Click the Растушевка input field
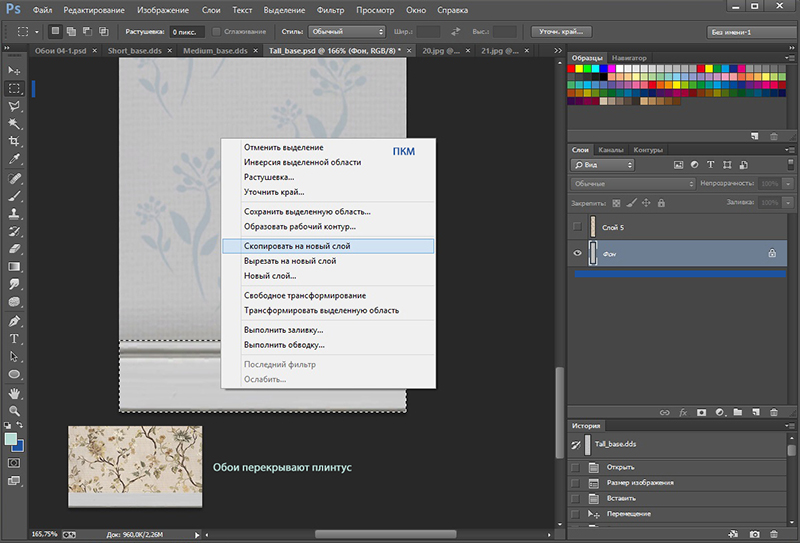 pos(187,32)
